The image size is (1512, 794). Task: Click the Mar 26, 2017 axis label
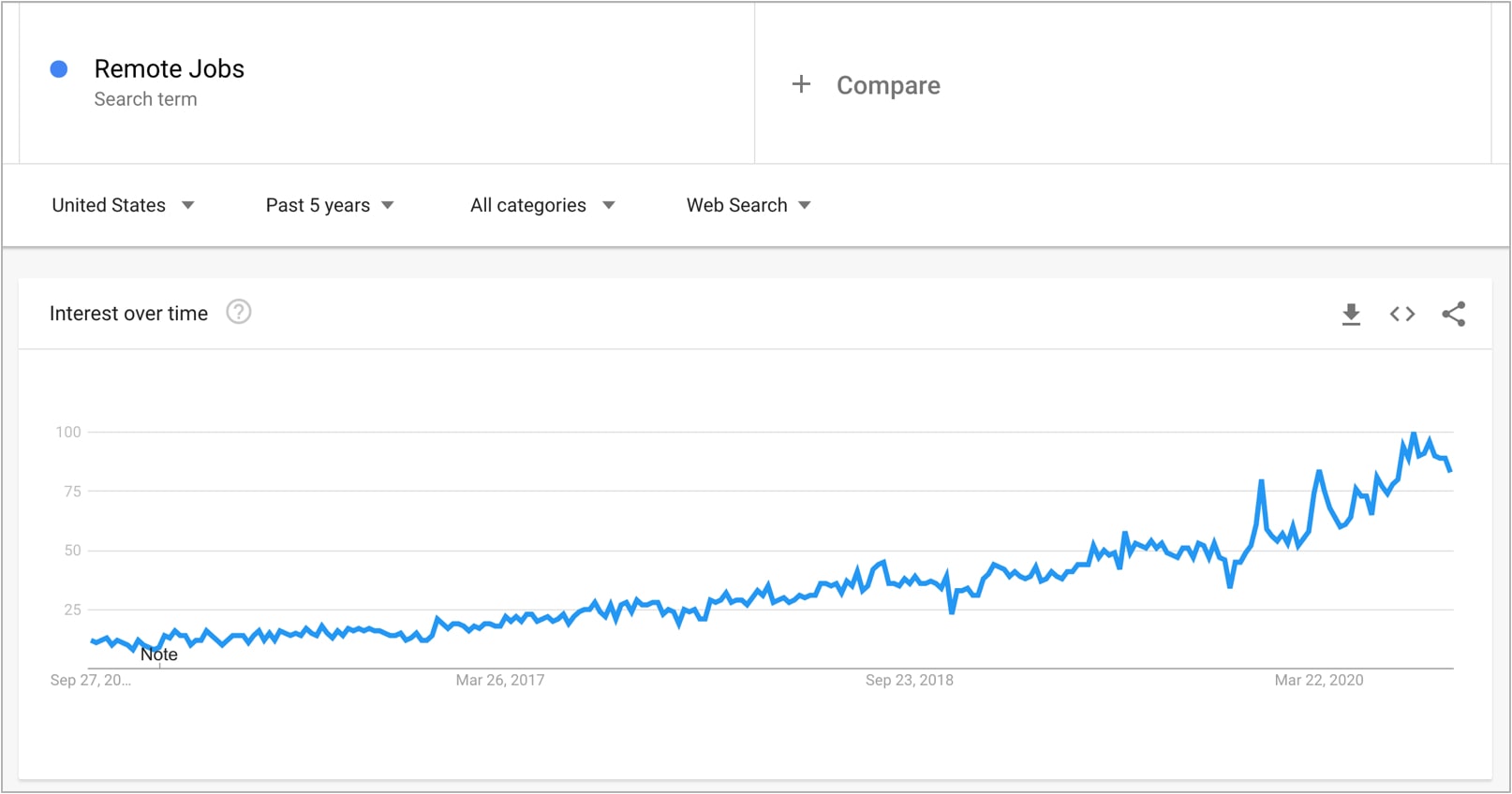pyautogui.click(x=499, y=680)
